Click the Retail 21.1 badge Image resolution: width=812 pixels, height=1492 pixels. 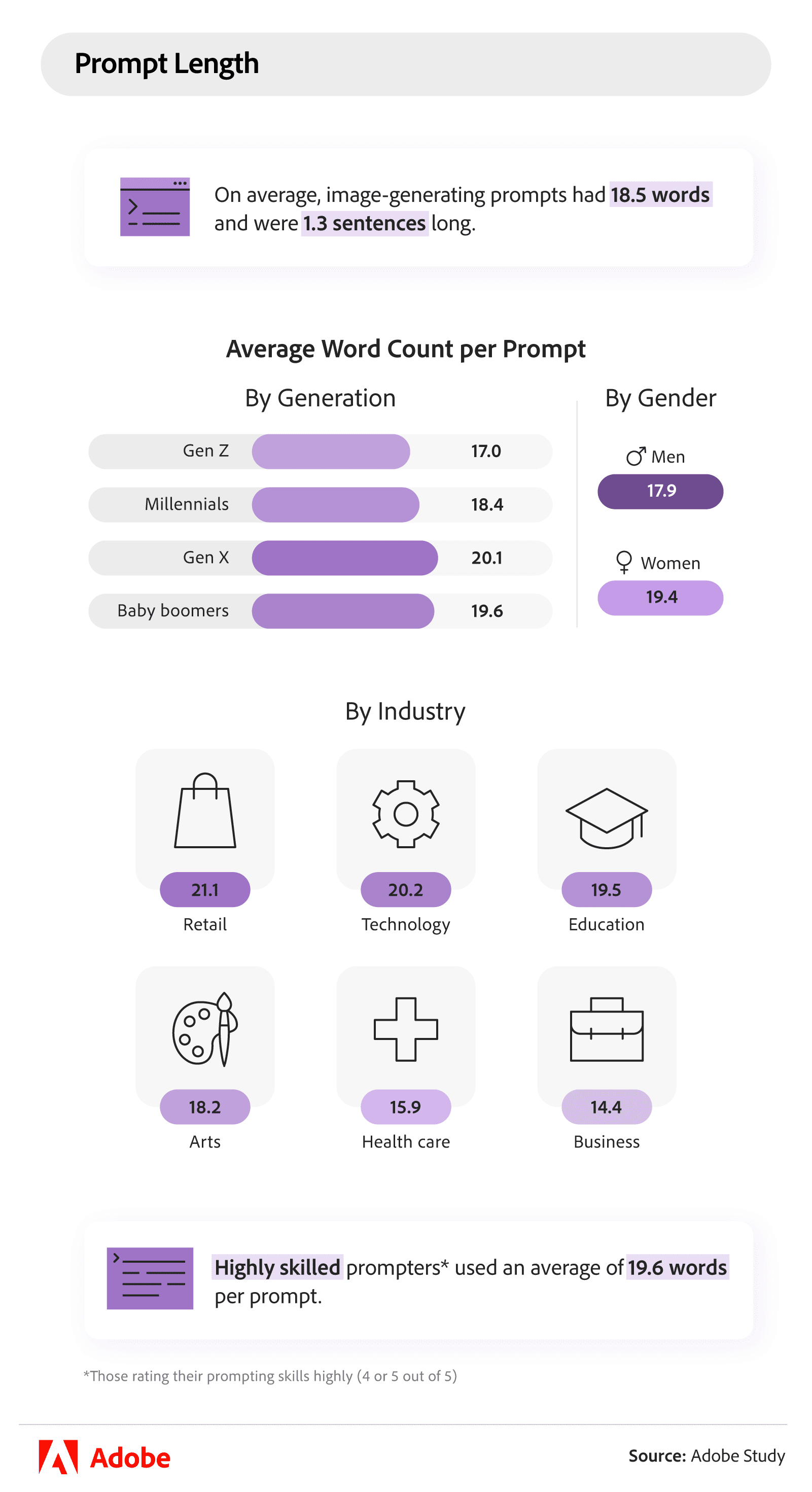205,890
